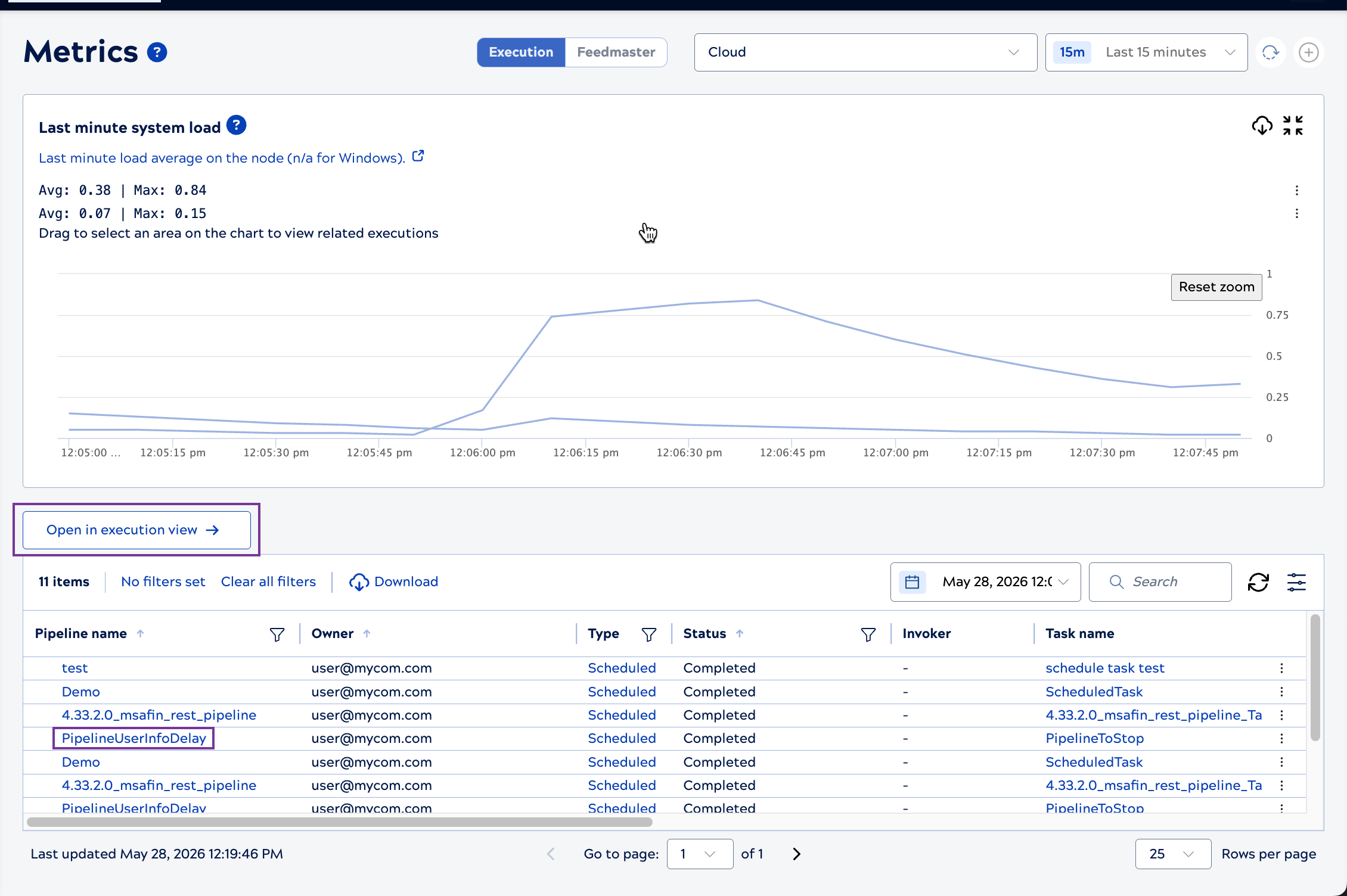Click Clear all filters link

pyautogui.click(x=268, y=582)
